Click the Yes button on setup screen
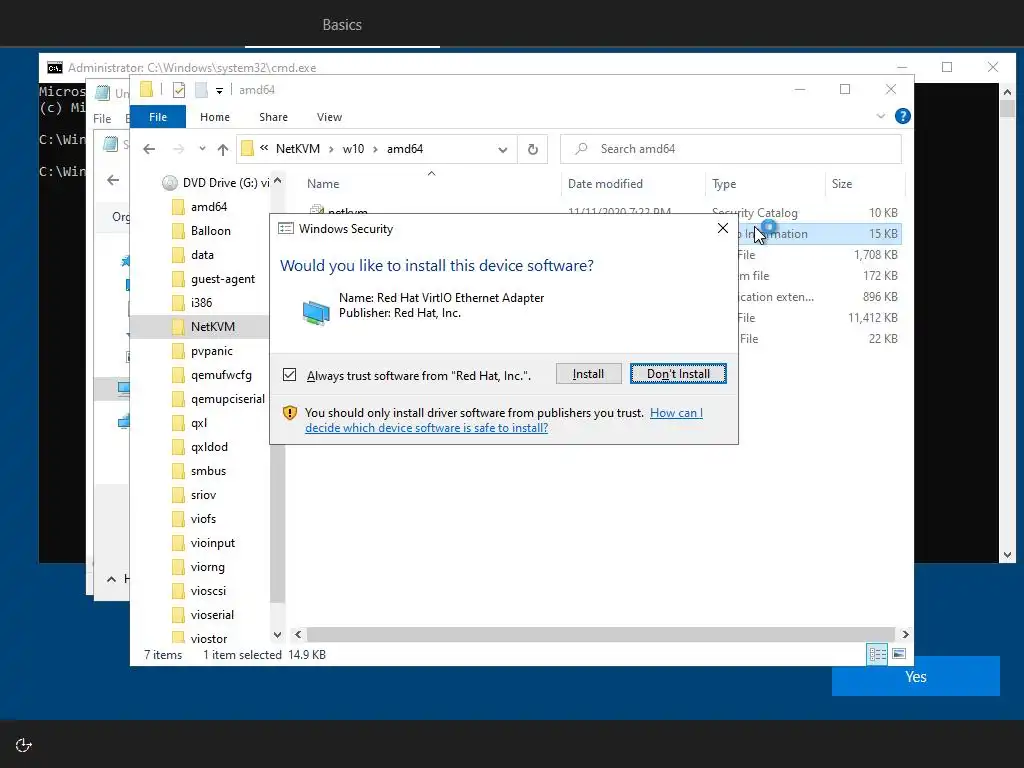The width and height of the screenshot is (1024, 768). [916, 677]
